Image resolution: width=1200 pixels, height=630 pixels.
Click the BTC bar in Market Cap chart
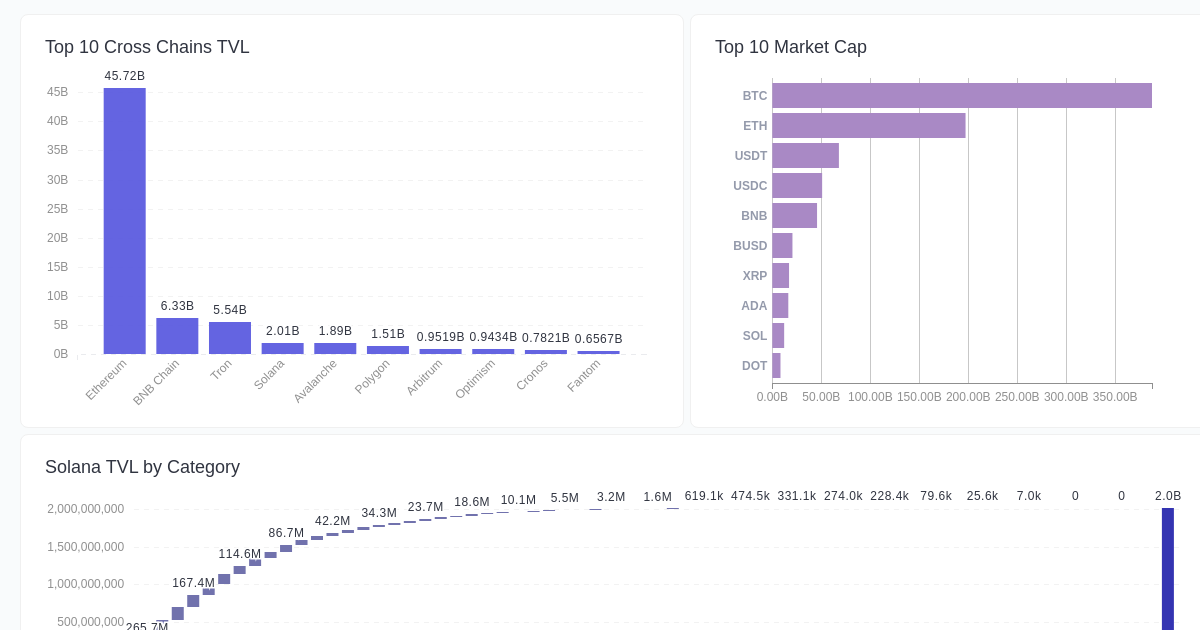coord(960,95)
